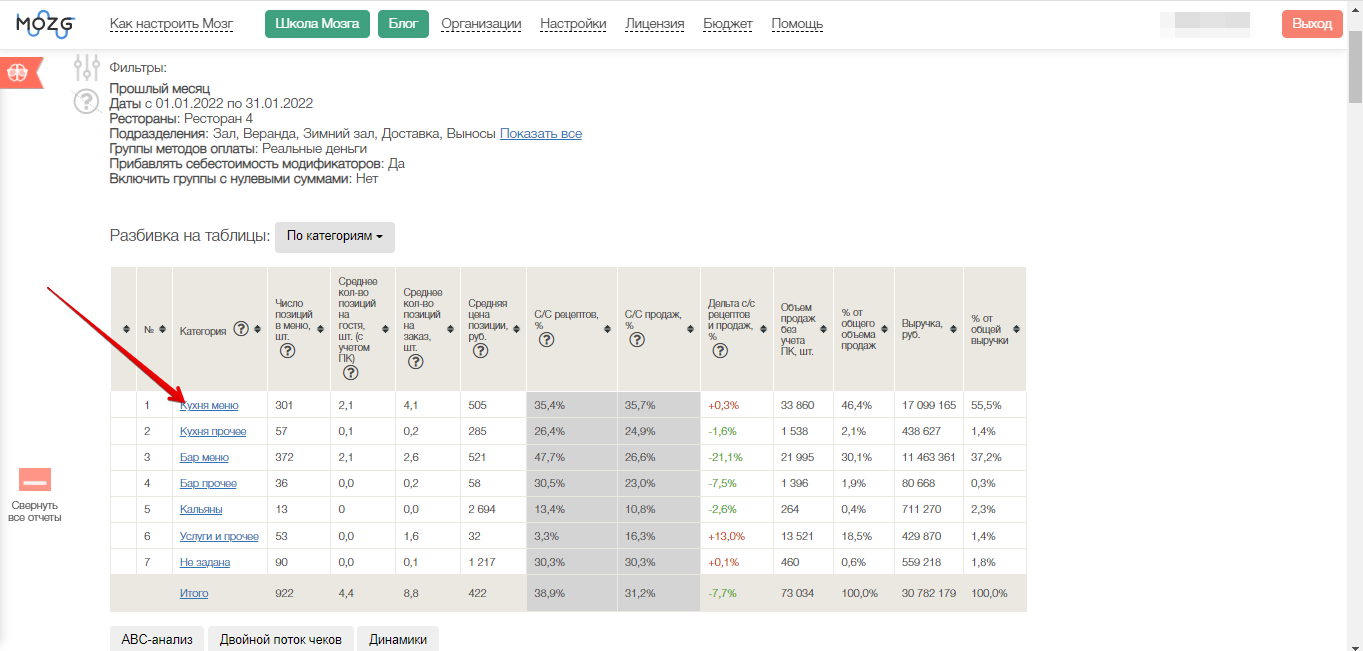Screen dimensions: 1363x651
Task: Sort by Число позиций в меню arrows
Action: pyautogui.click(x=320, y=329)
